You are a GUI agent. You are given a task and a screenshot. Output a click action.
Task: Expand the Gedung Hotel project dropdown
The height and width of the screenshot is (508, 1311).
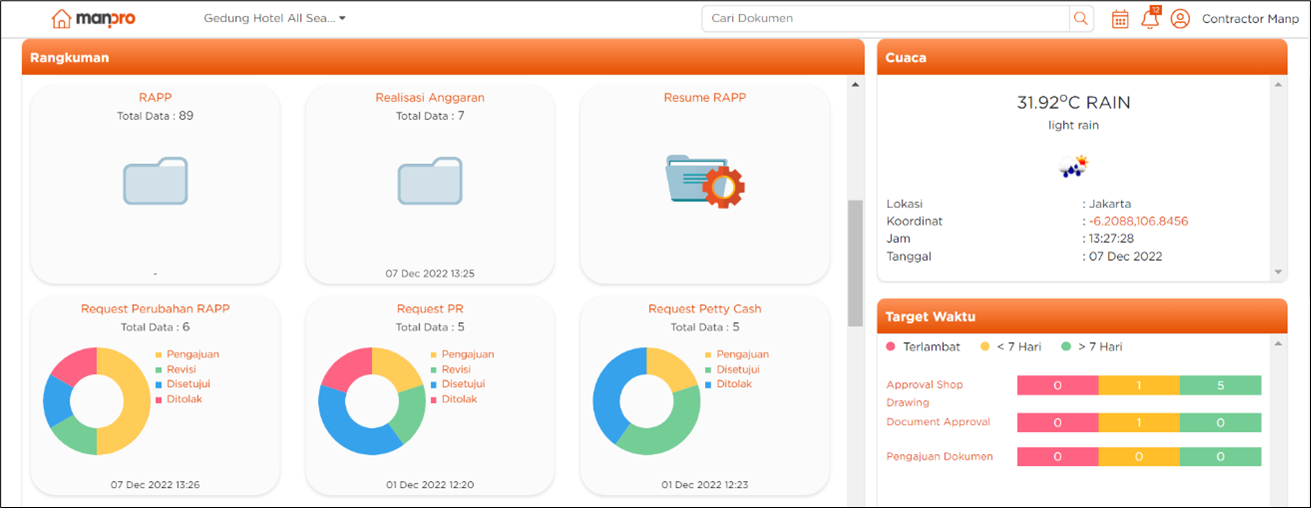pyautogui.click(x=274, y=18)
